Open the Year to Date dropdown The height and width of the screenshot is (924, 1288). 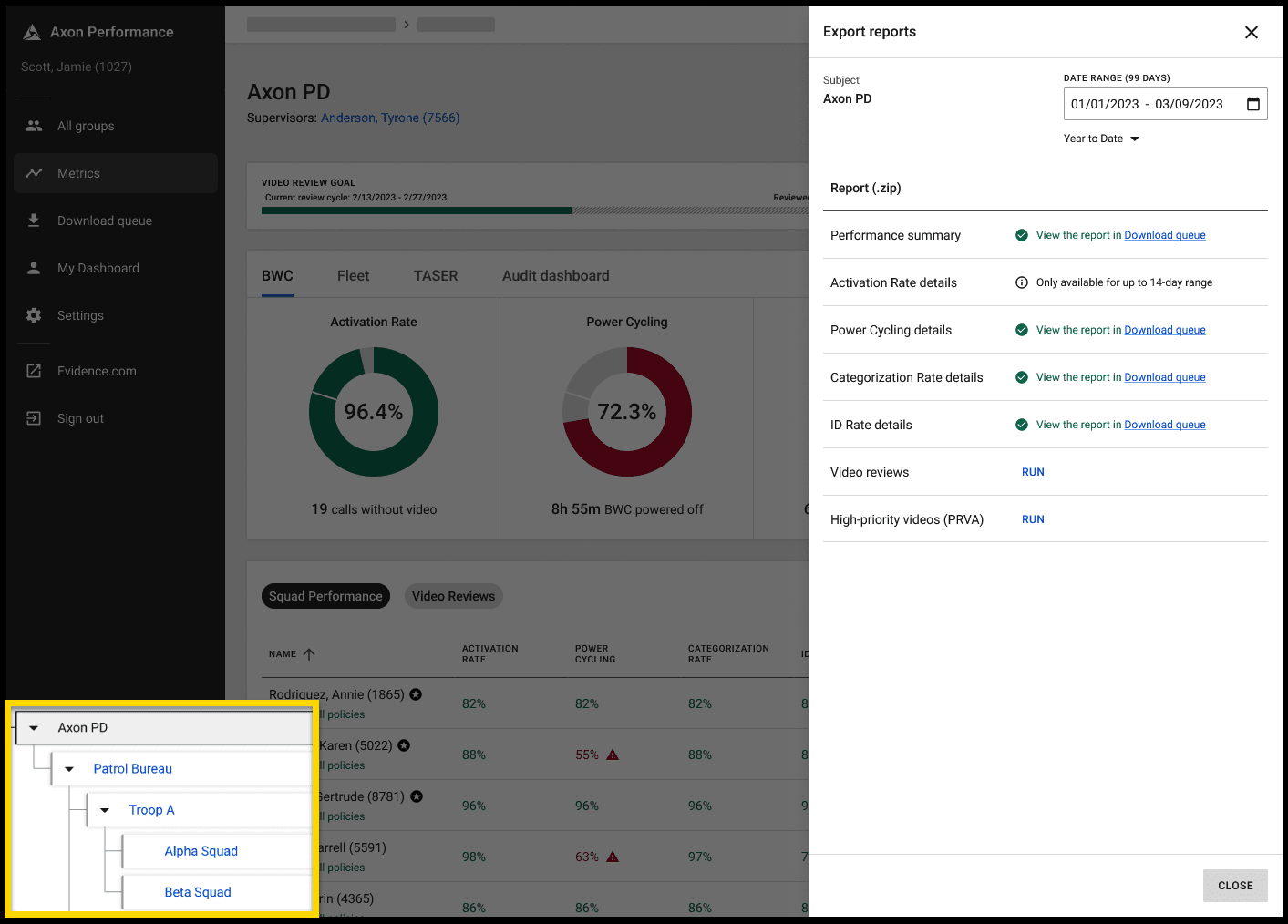pos(1101,139)
